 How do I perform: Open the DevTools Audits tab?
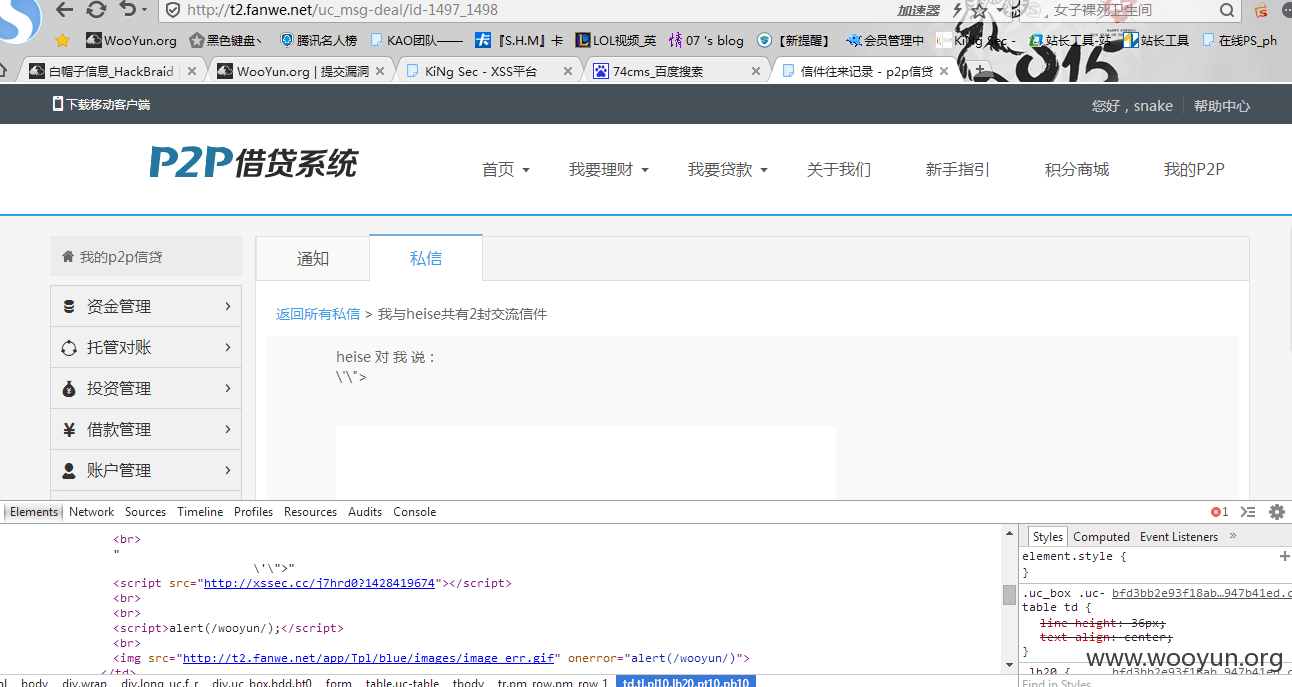[x=365, y=512]
